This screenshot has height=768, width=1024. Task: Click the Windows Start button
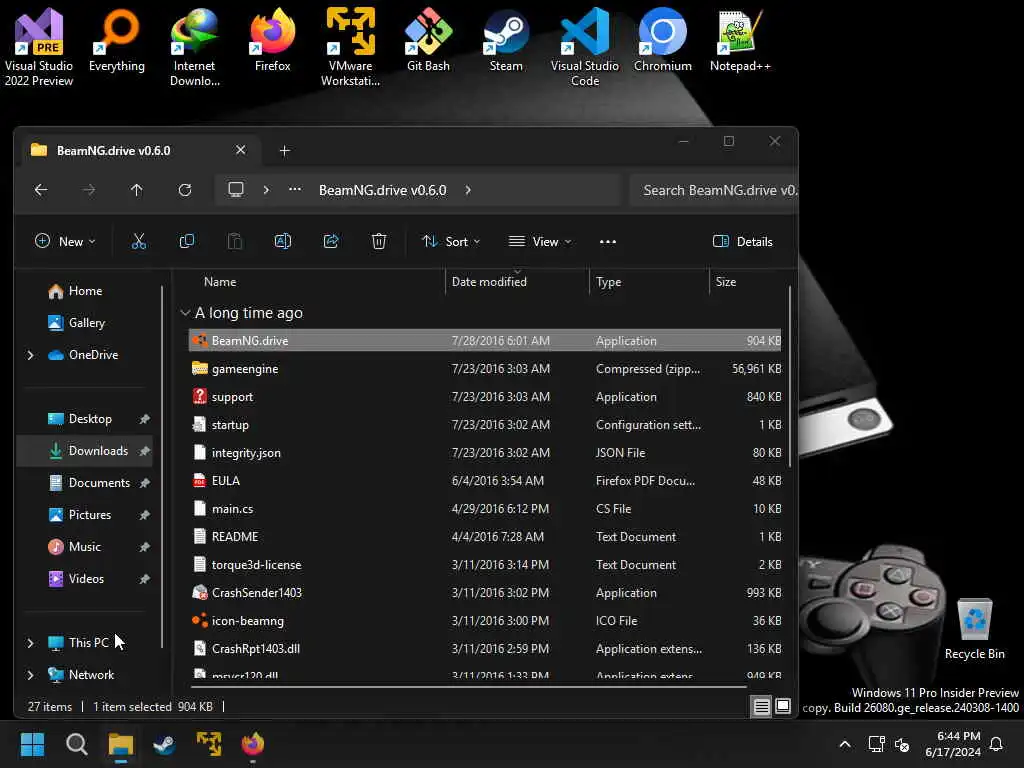(32, 744)
